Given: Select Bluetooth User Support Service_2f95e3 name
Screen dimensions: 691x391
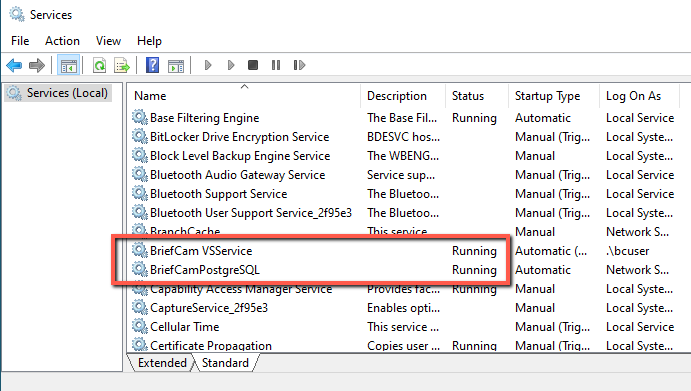Looking at the screenshot, I should click(x=251, y=212).
